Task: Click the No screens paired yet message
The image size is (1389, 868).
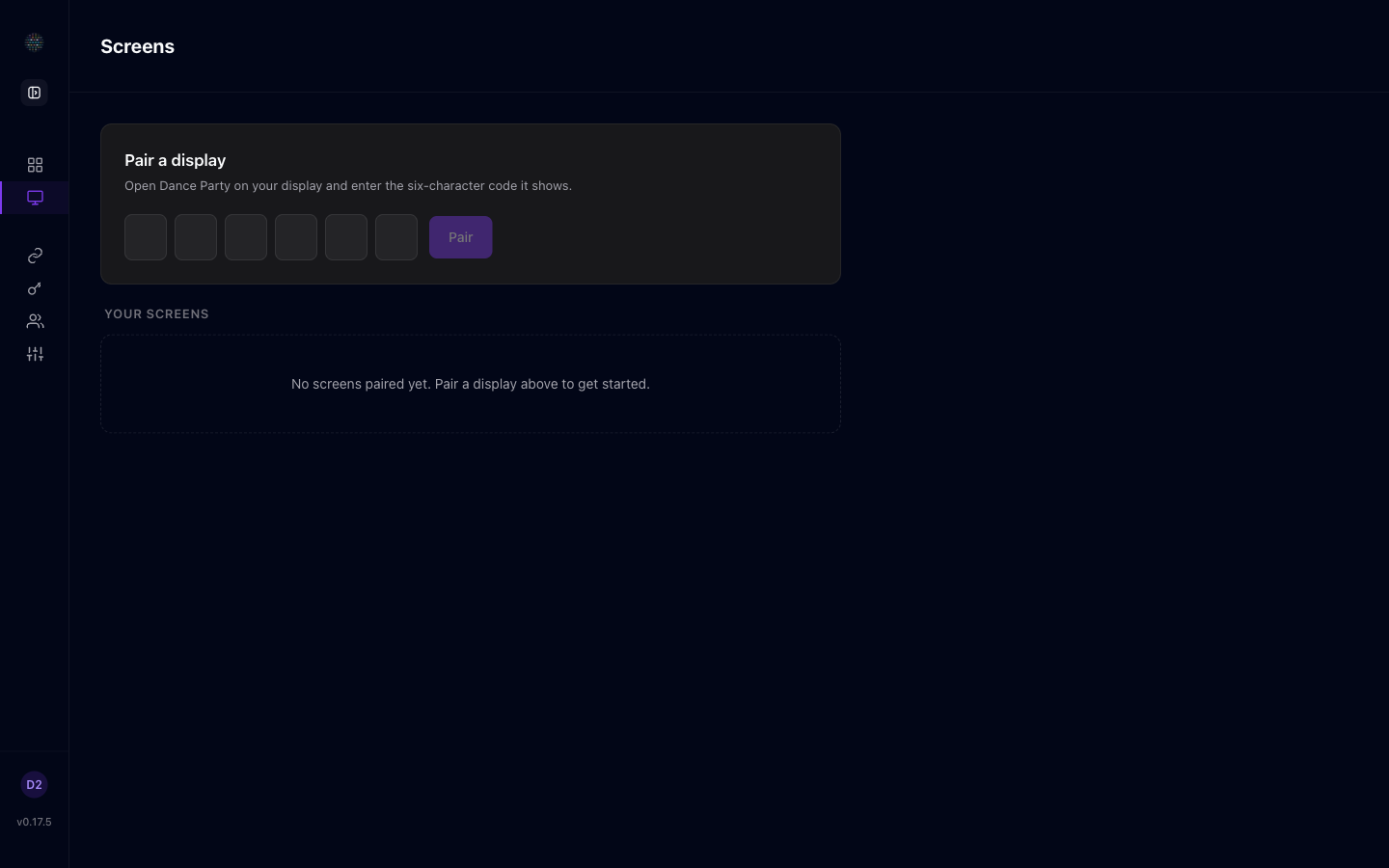Action: coord(471,384)
